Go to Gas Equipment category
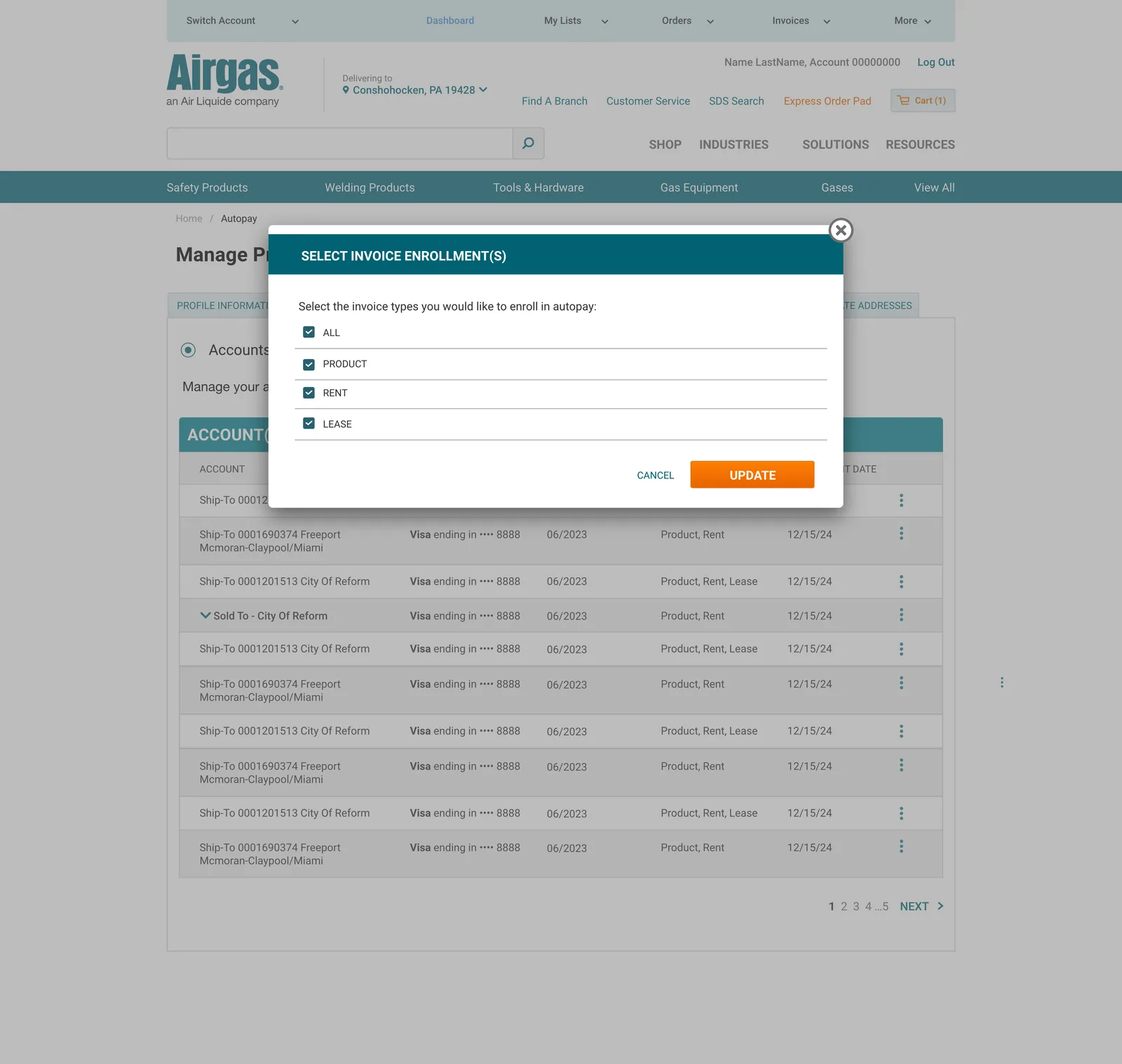This screenshot has height=1064, width=1122. tap(699, 187)
